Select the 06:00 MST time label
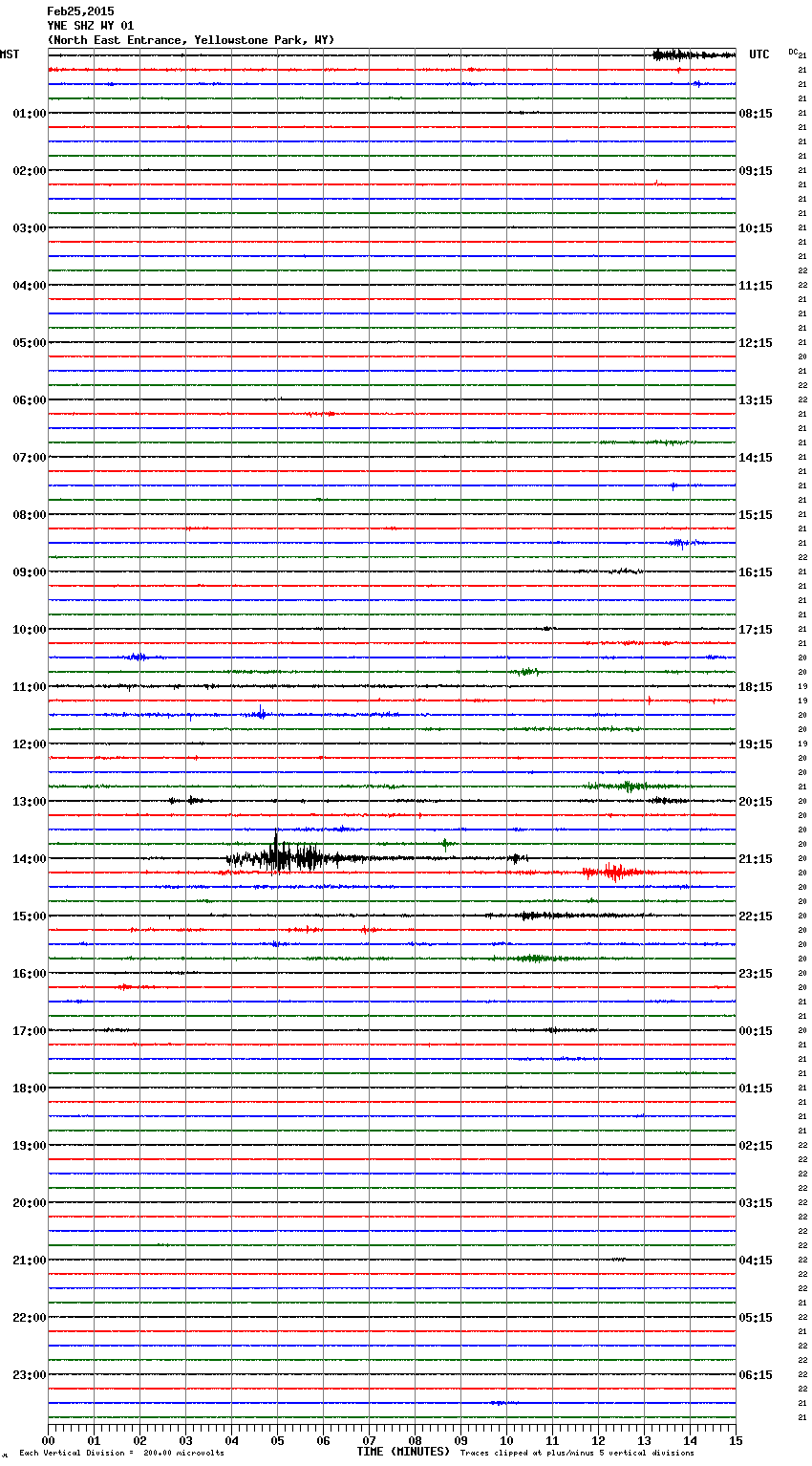This screenshot has height=1466, width=812. coord(29,400)
